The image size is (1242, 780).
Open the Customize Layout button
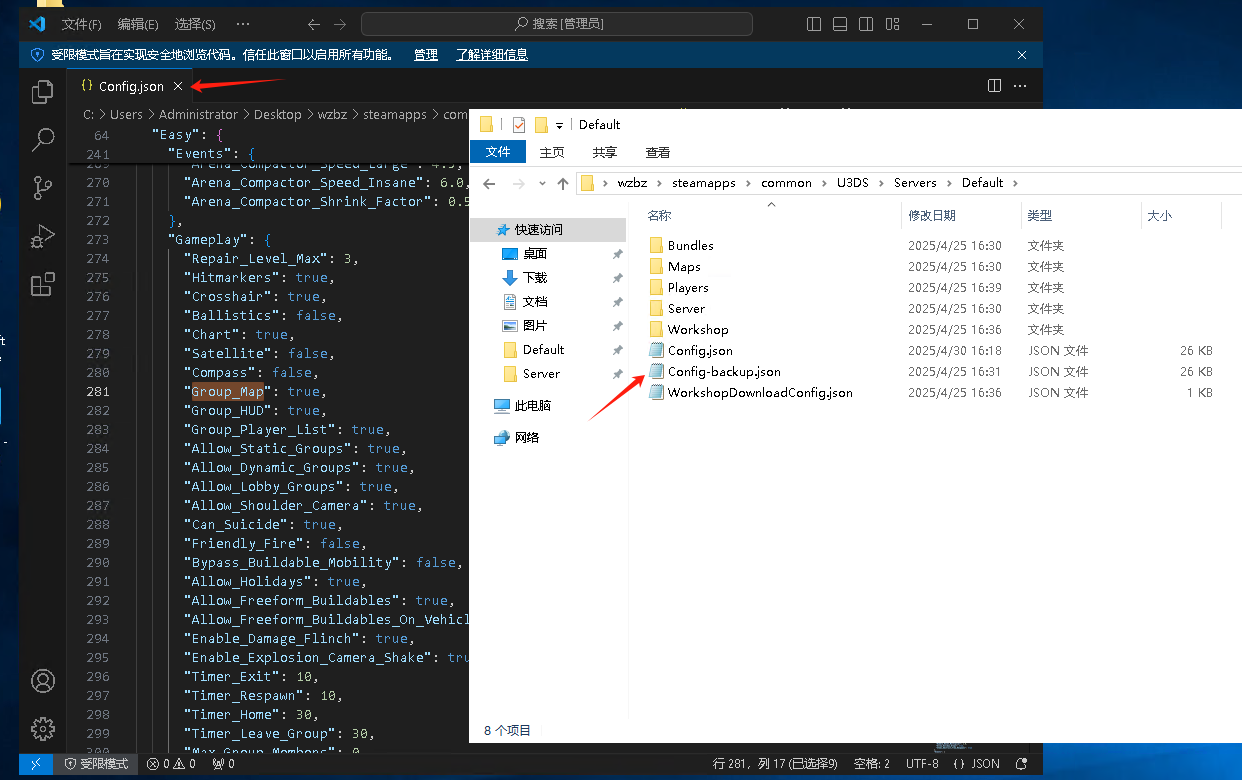coord(892,23)
